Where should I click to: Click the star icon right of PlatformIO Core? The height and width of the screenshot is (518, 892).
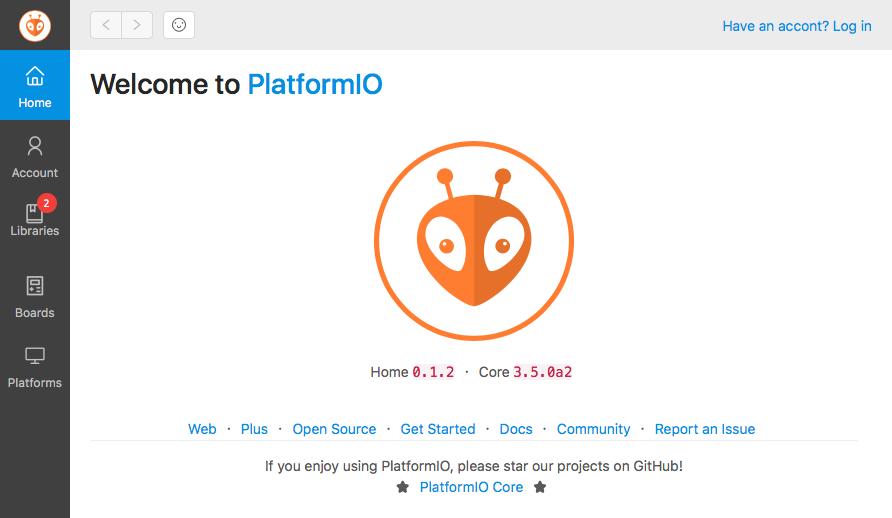pyautogui.click(x=540, y=487)
